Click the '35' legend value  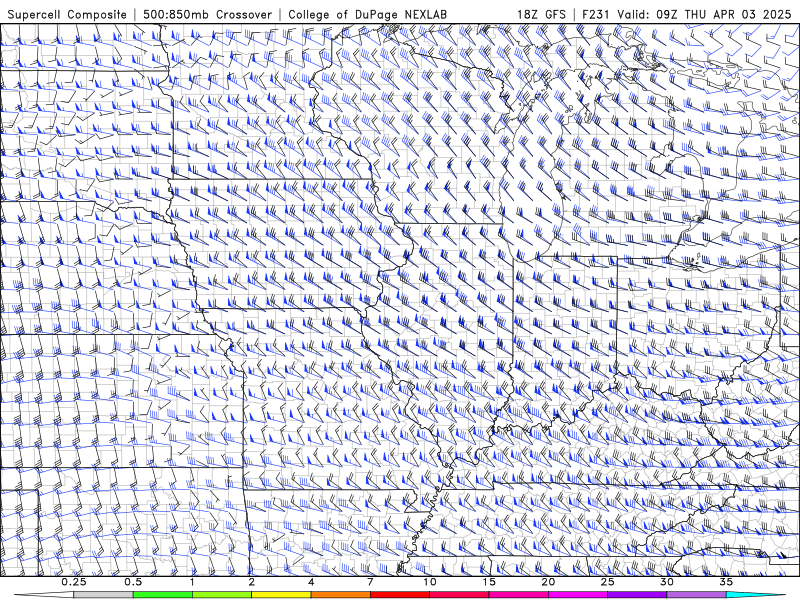726,582
